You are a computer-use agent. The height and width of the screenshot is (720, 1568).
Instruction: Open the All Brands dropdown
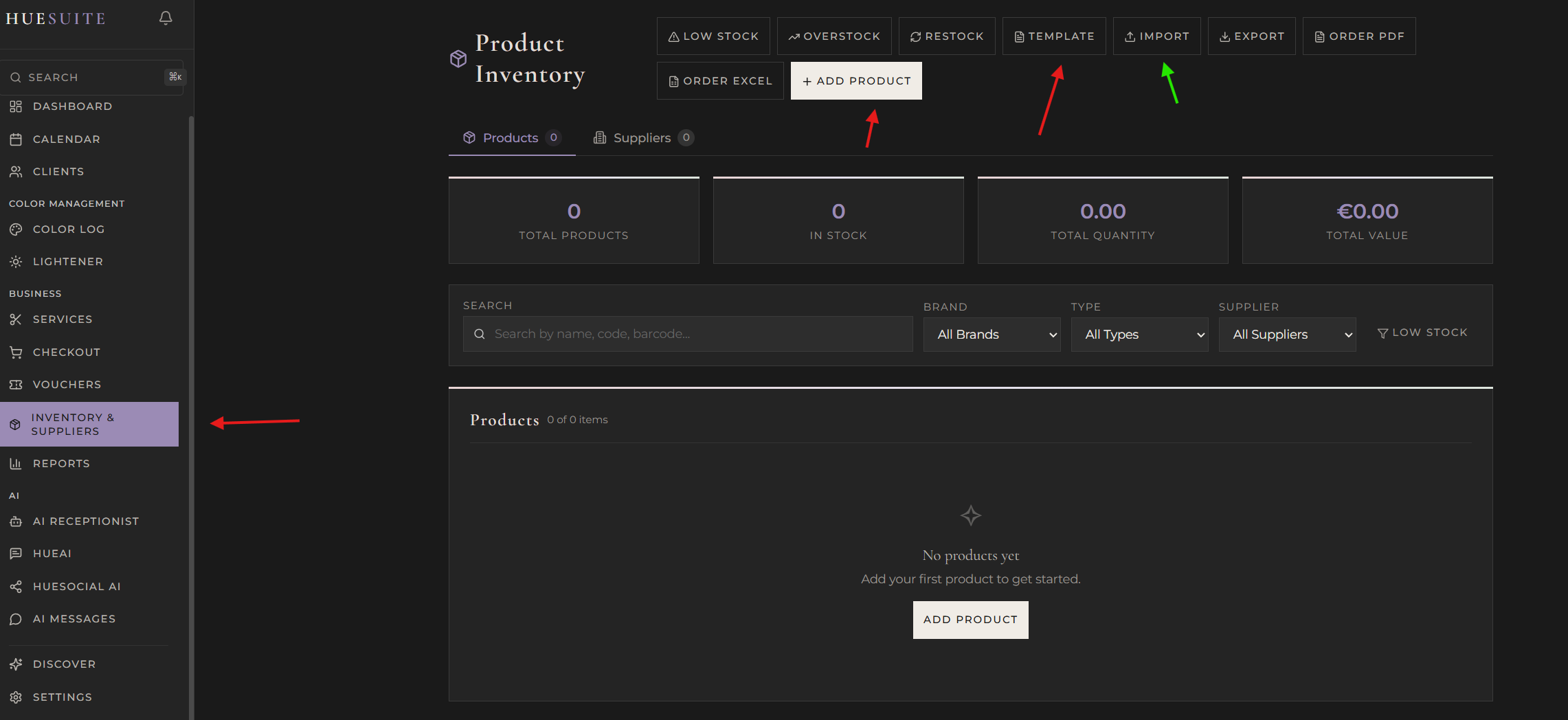click(x=992, y=334)
